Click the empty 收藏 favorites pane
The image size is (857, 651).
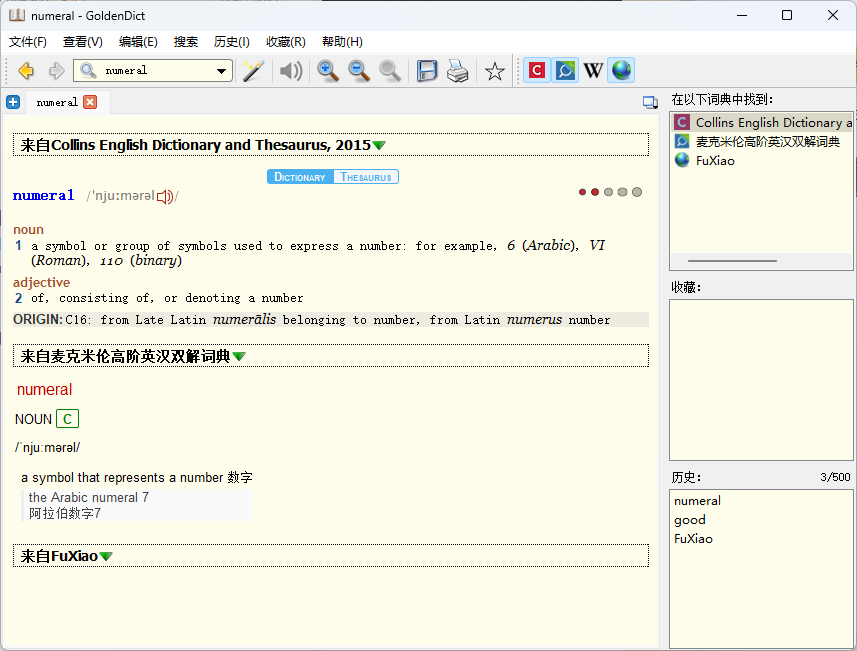[761, 380]
